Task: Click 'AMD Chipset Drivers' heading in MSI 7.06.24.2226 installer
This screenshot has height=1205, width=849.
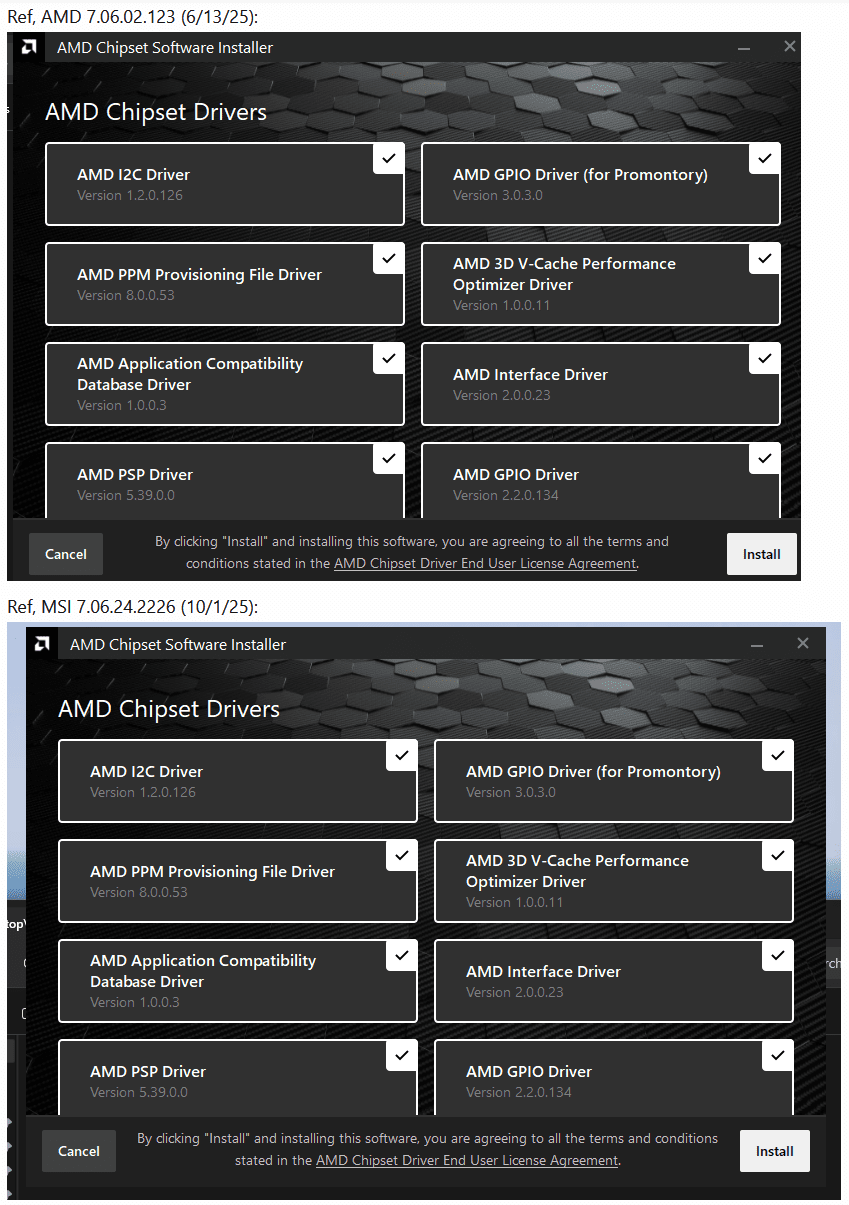Action: (x=169, y=709)
